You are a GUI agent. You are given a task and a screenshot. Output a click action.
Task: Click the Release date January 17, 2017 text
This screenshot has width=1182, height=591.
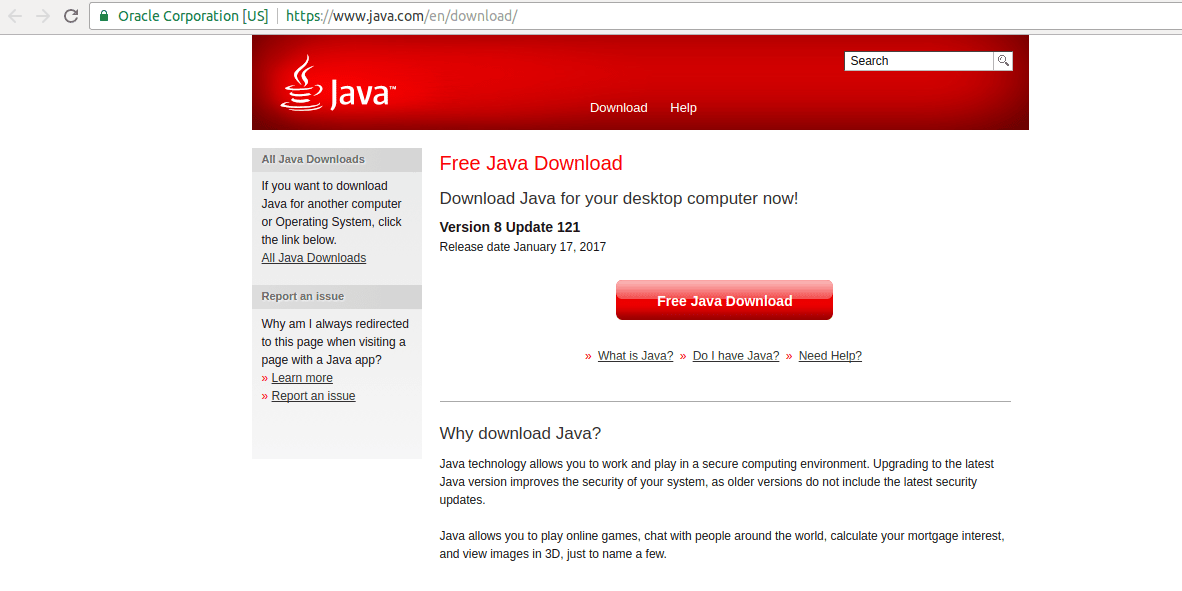coord(522,247)
